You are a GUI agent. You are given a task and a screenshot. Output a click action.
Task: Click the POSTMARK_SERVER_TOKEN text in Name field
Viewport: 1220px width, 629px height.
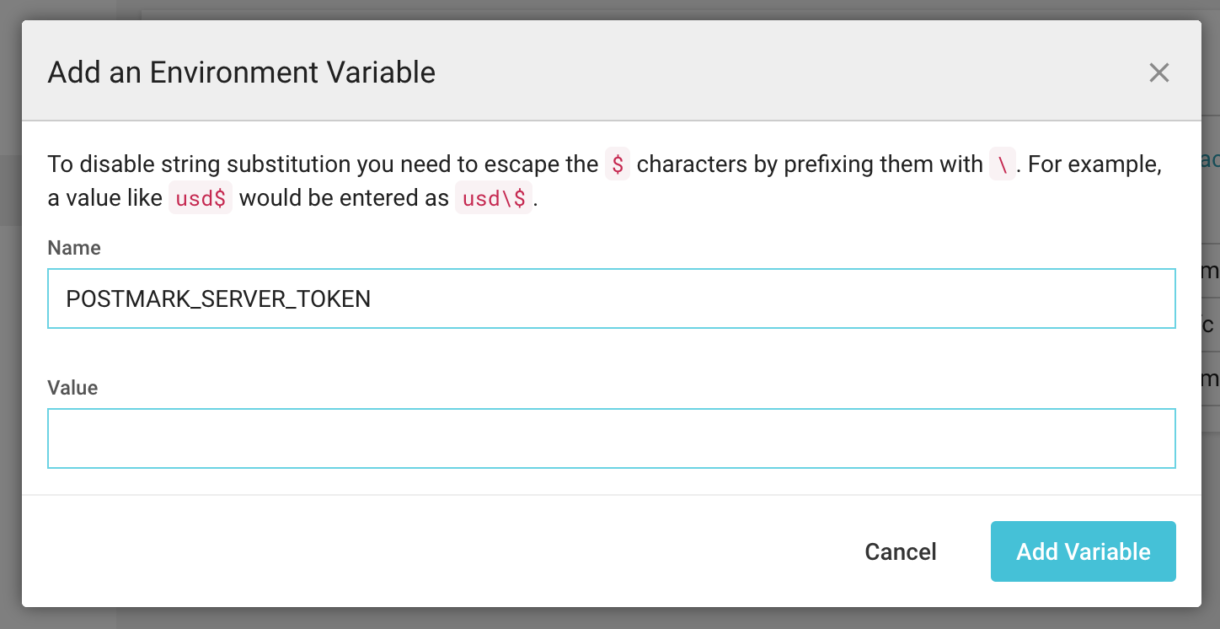(218, 298)
